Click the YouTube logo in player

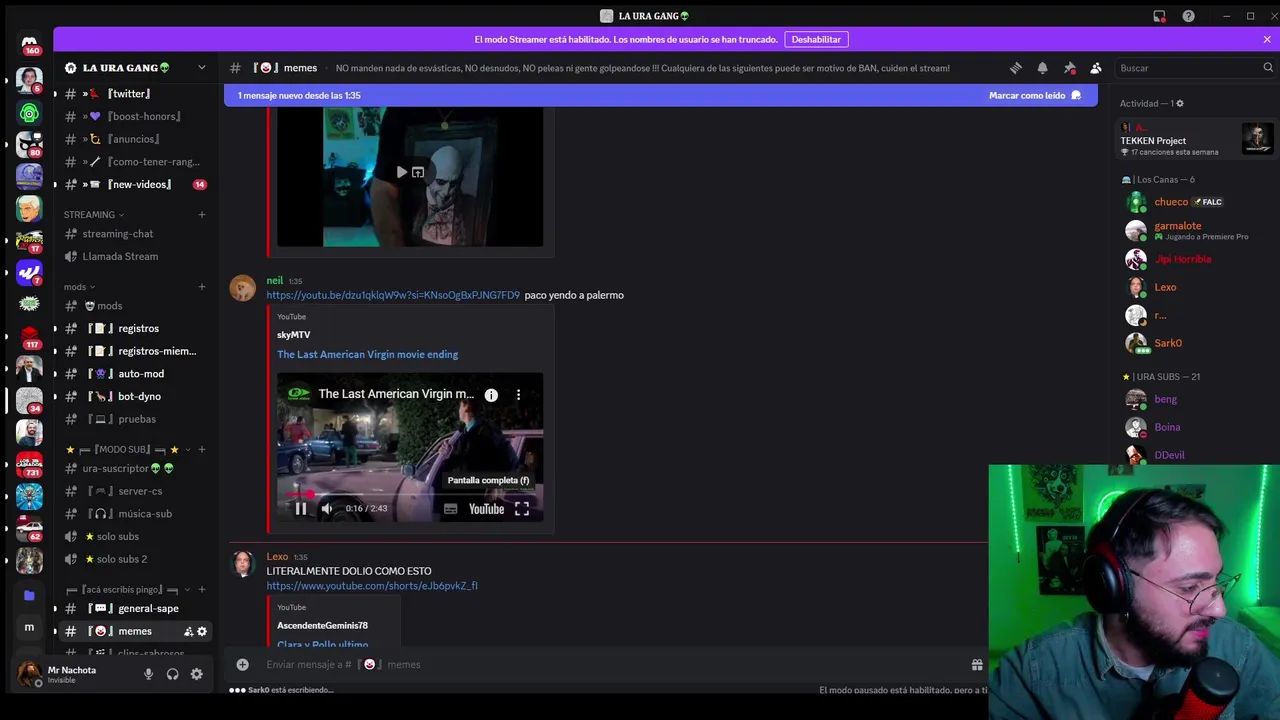pyautogui.click(x=486, y=508)
